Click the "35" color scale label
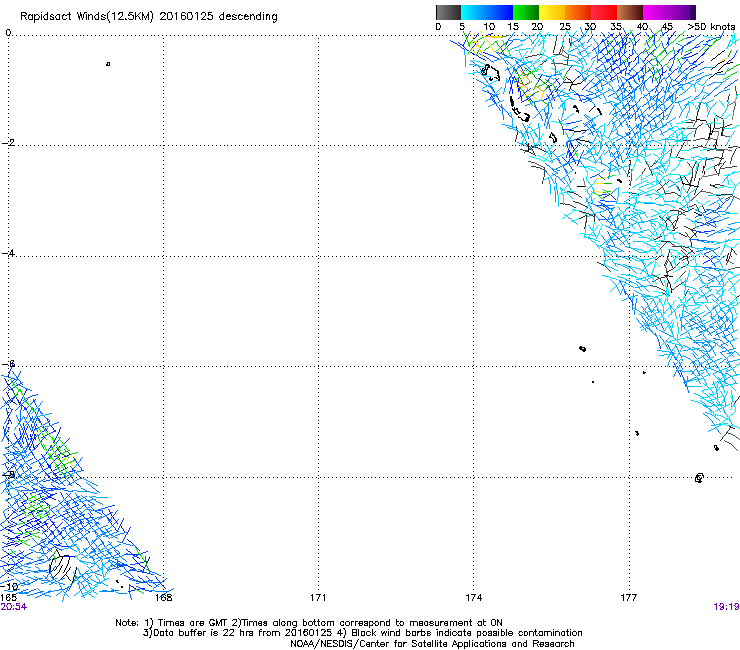 [x=616, y=26]
